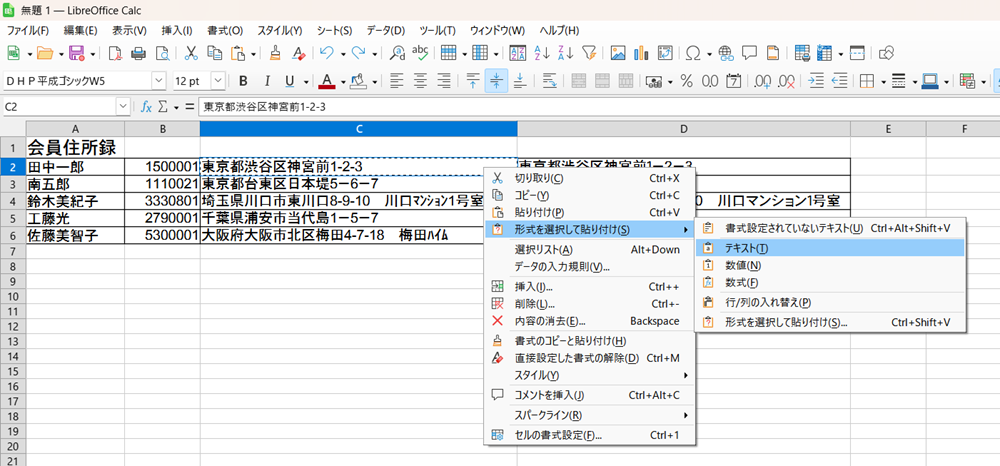Open the Borders dropdown arrow
The height and width of the screenshot is (466, 1000).
883,82
